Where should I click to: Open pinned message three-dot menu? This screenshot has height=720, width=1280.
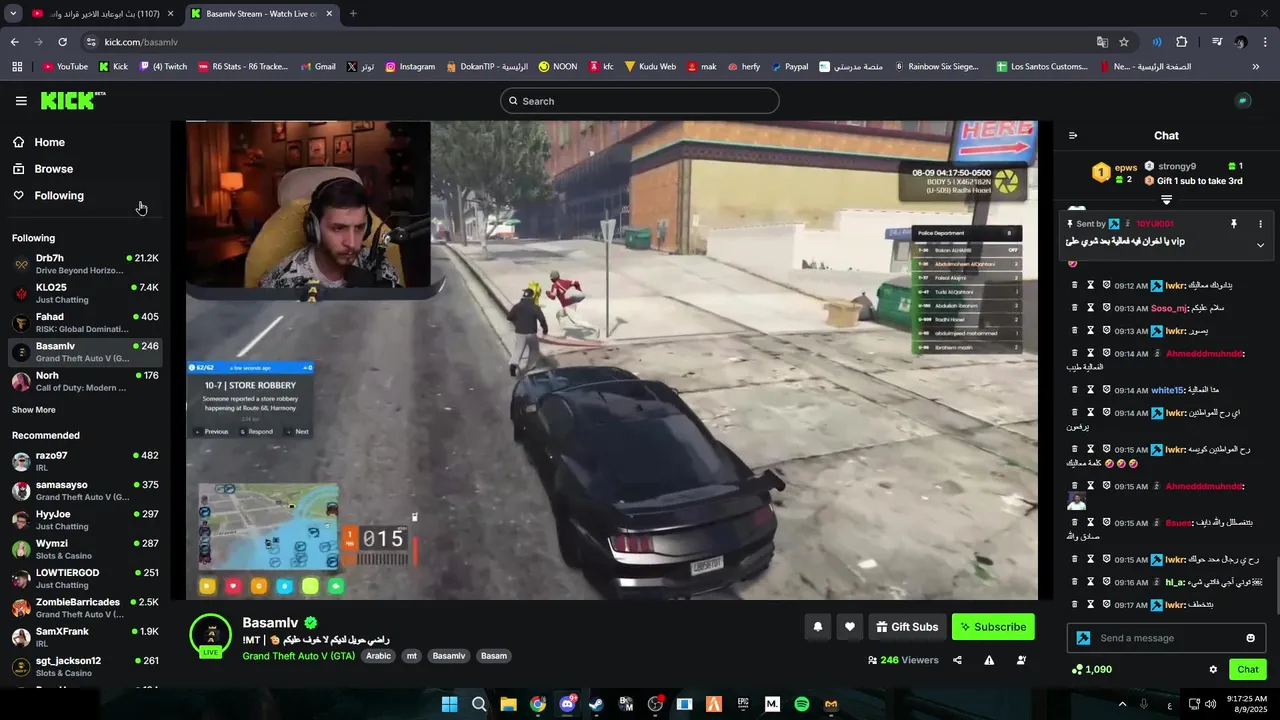pyautogui.click(x=1260, y=224)
